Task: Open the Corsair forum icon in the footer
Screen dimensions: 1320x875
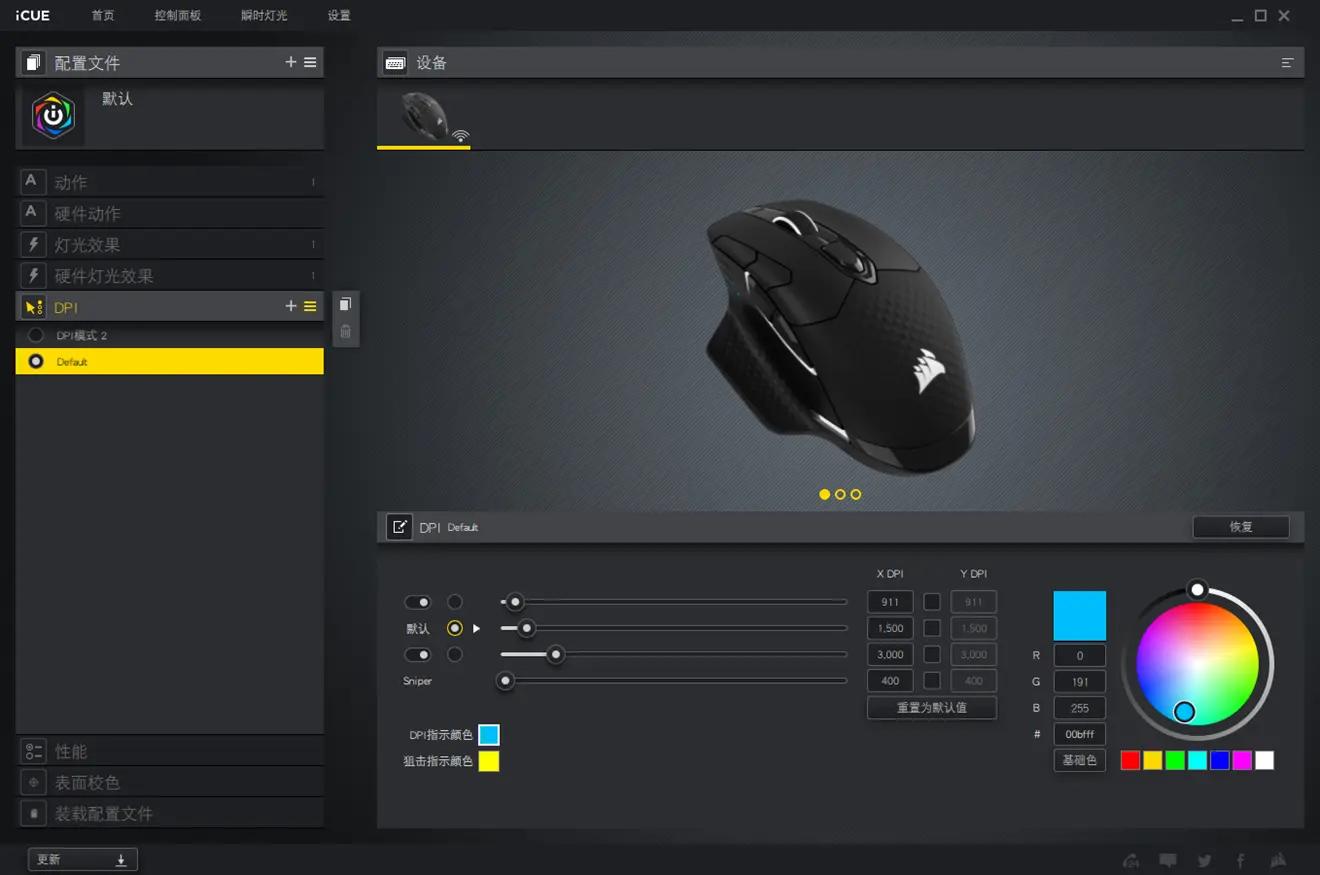Action: coord(1131,860)
